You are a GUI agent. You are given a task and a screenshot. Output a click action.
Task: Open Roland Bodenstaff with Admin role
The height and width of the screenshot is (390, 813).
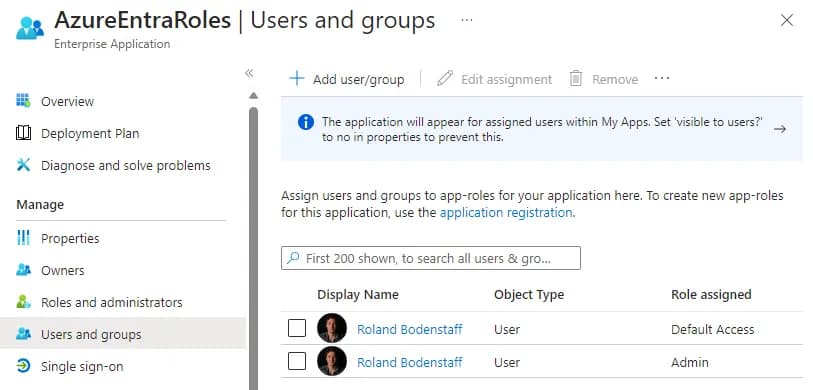410,362
